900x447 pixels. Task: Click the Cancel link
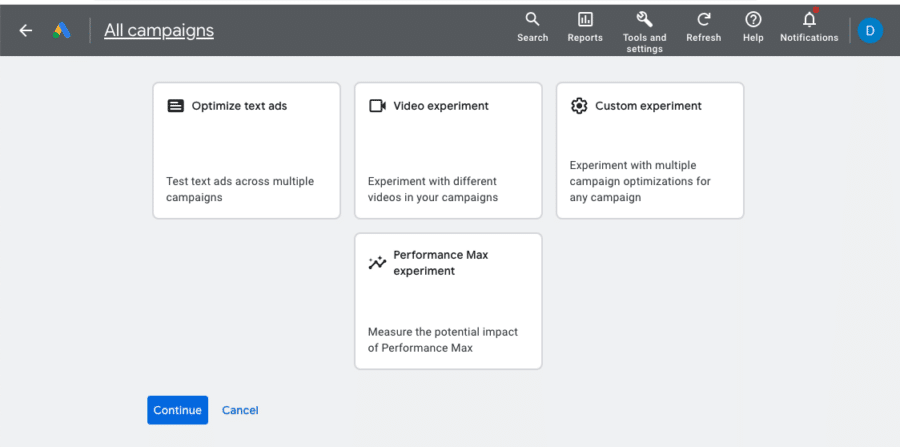coord(240,410)
